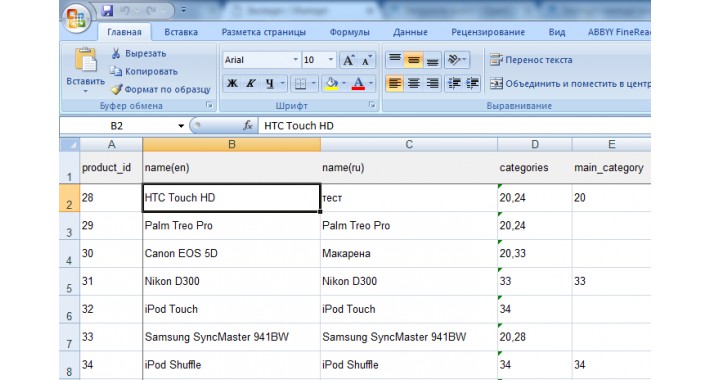Screen dimensions: 710x380
Task: Activate Формат по образцу format painter
Action: (x=161, y=89)
